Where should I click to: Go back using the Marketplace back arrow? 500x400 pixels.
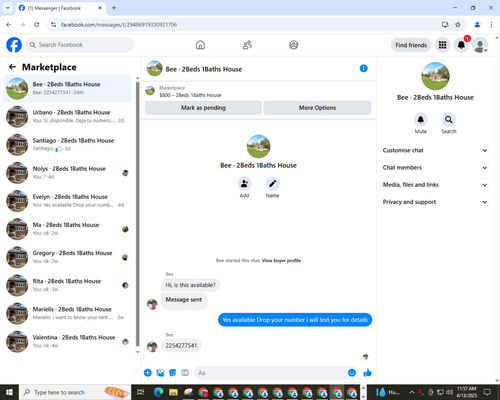pyautogui.click(x=12, y=67)
